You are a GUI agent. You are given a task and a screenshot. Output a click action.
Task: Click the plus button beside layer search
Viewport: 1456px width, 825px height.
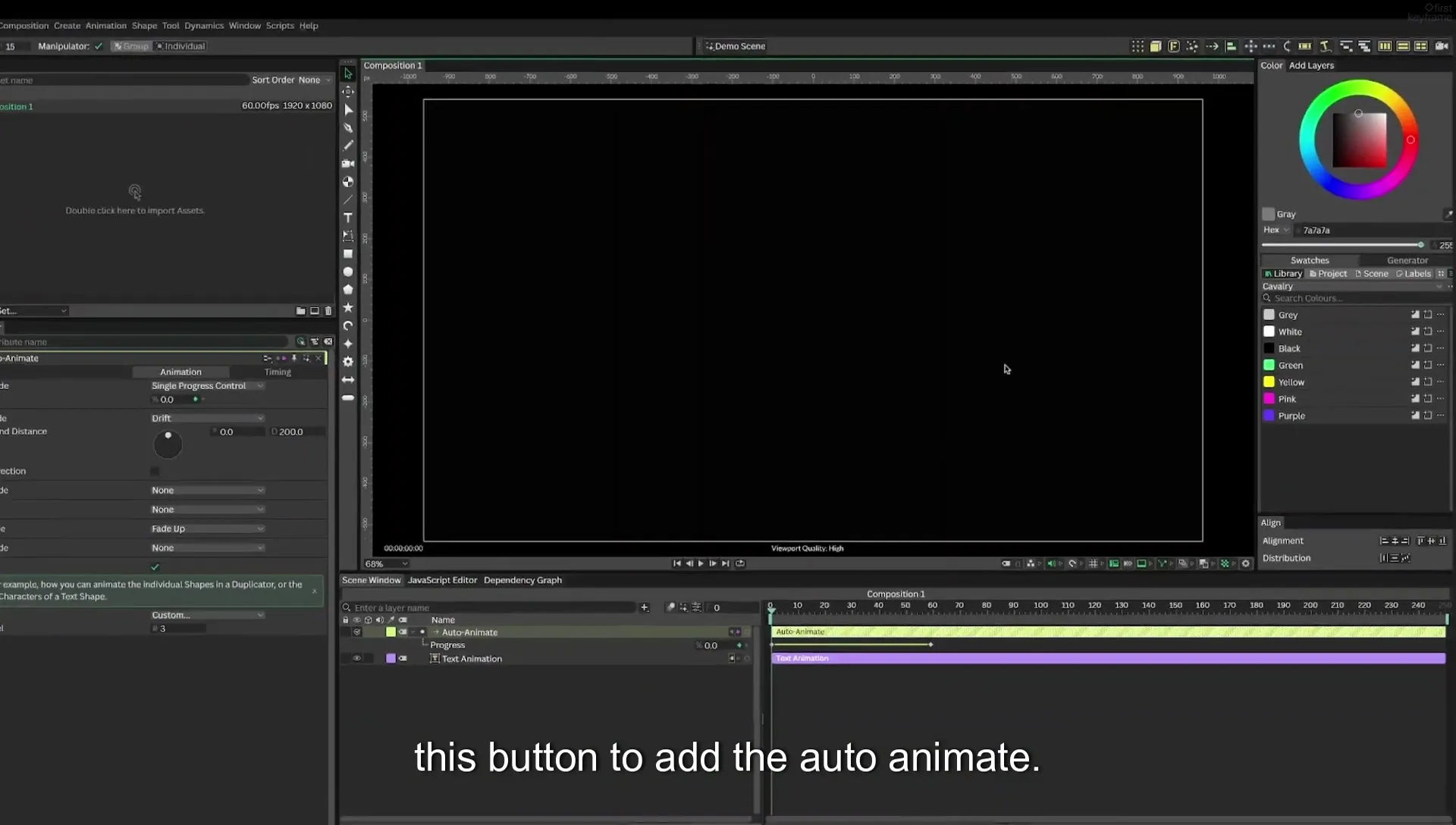point(645,607)
